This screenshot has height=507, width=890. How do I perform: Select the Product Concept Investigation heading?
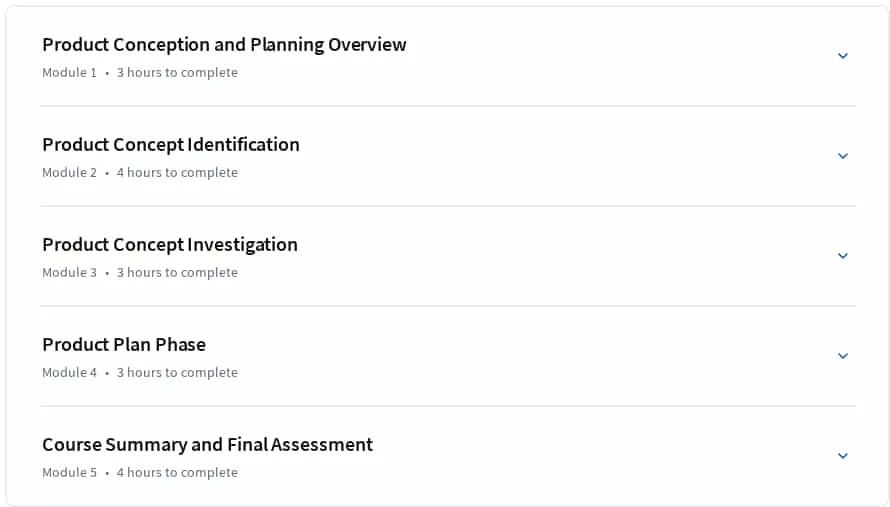(x=170, y=245)
